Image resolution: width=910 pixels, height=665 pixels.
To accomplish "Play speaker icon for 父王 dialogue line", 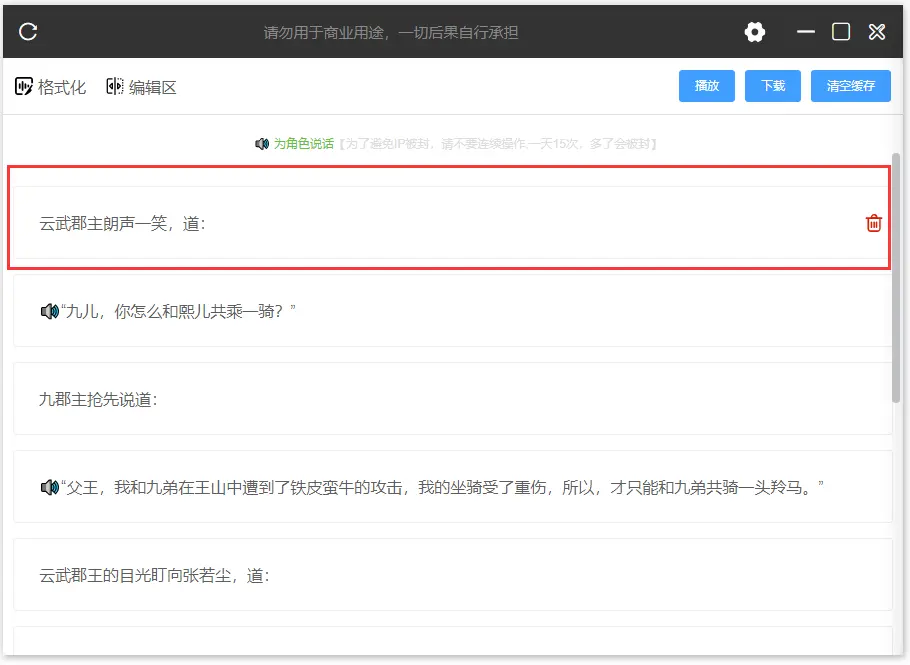I will pyautogui.click(x=49, y=487).
